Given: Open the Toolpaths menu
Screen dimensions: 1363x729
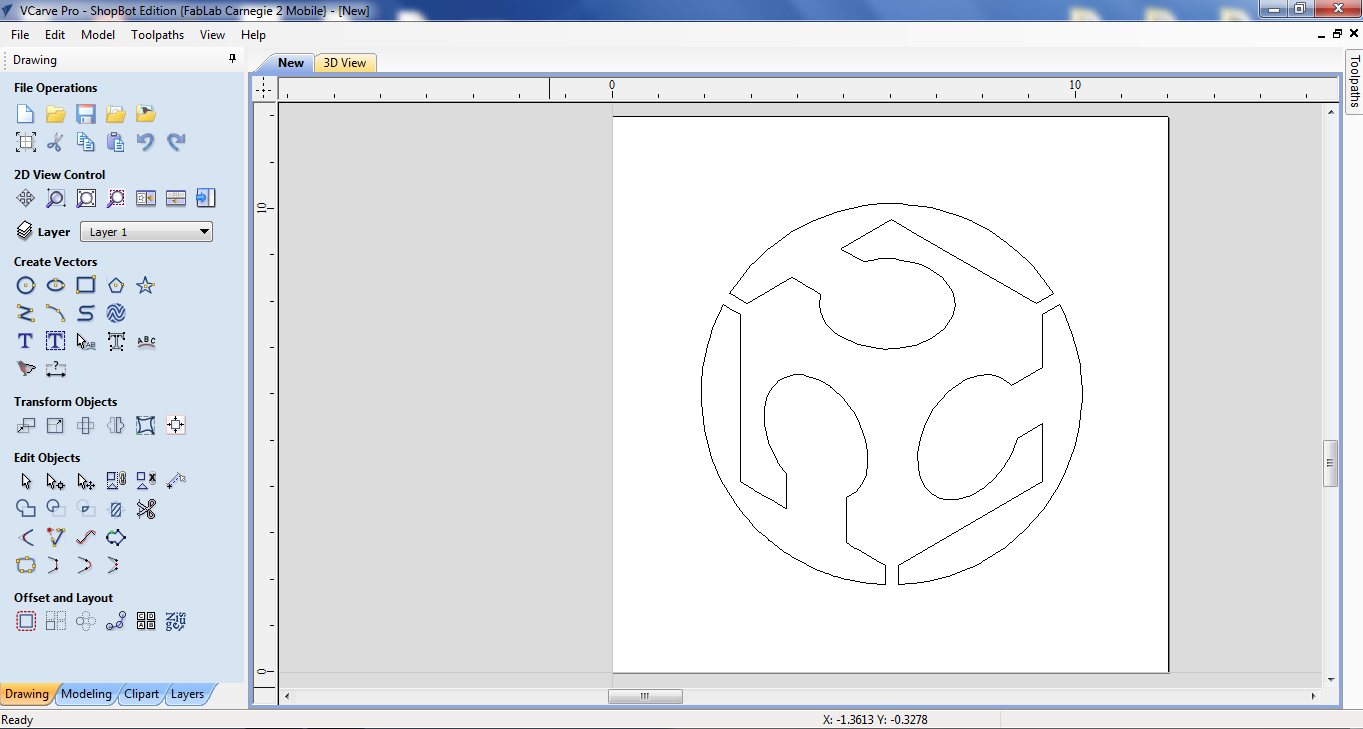Looking at the screenshot, I should tap(158, 34).
